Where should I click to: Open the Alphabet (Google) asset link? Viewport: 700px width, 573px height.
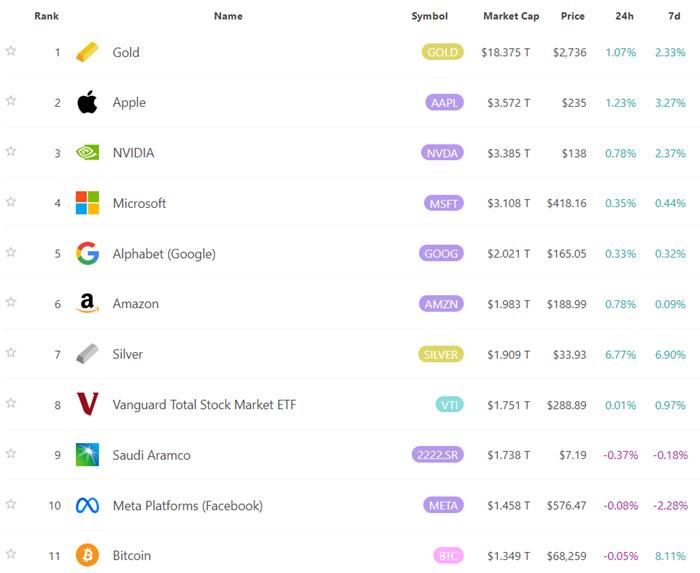pyautogui.click(x=164, y=254)
